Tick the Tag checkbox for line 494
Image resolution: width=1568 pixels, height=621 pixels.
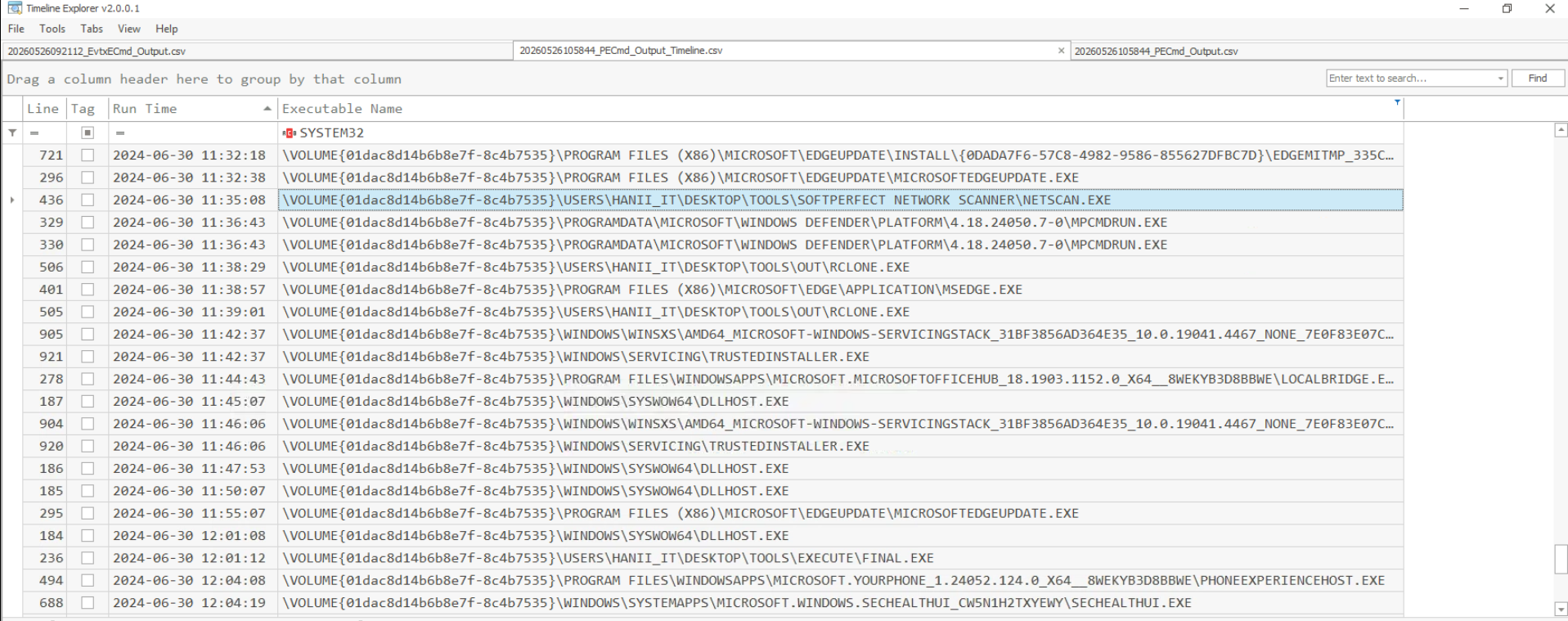88,580
